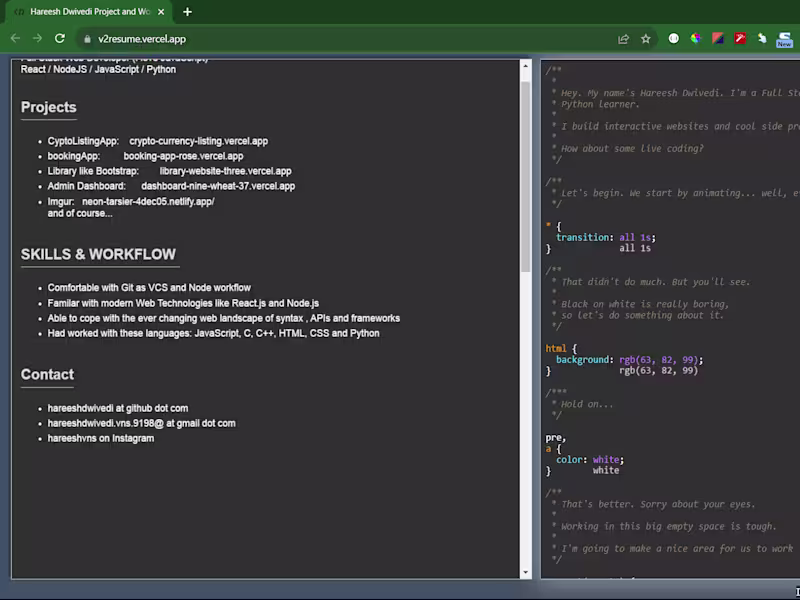Click the browser back arrow
This screenshot has width=800, height=600.
(x=15, y=39)
